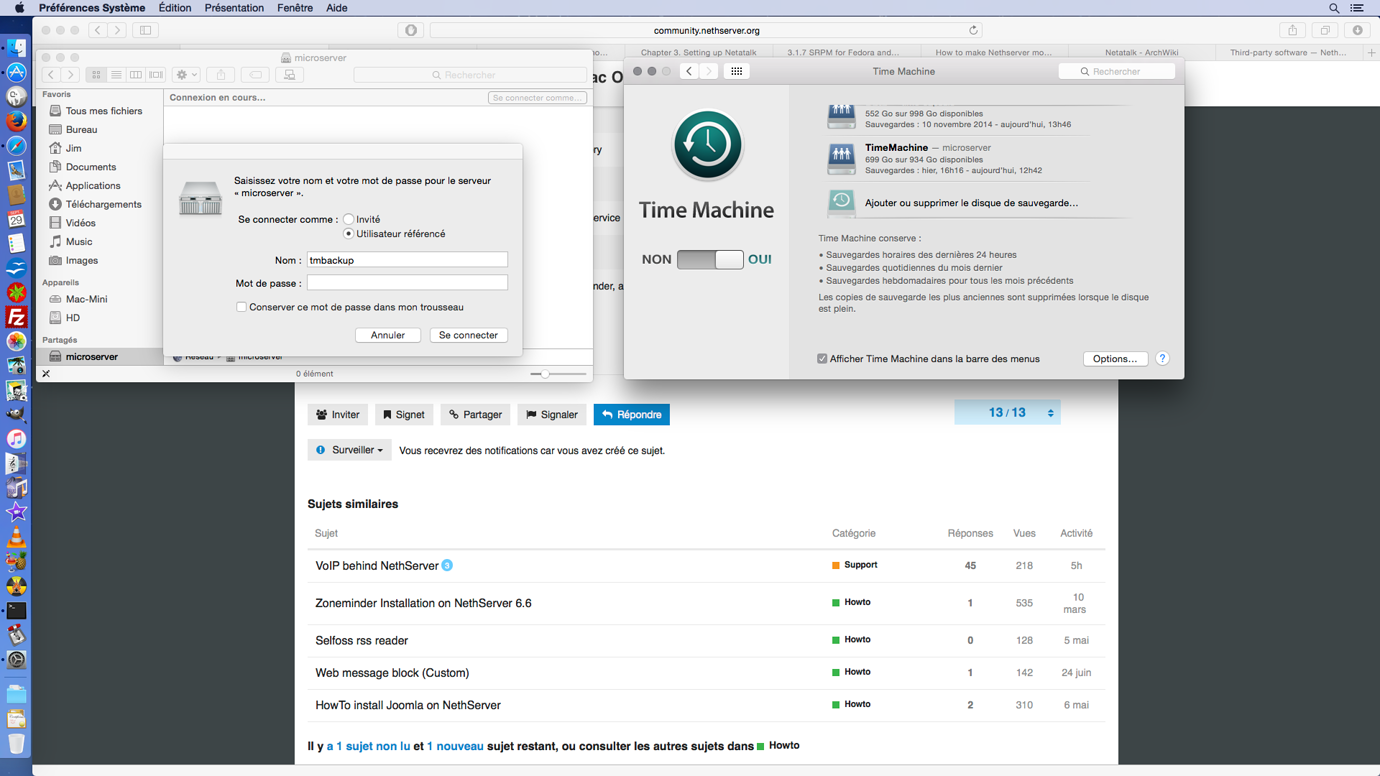
Task: Open FileZilla from the Dock
Action: click(17, 318)
